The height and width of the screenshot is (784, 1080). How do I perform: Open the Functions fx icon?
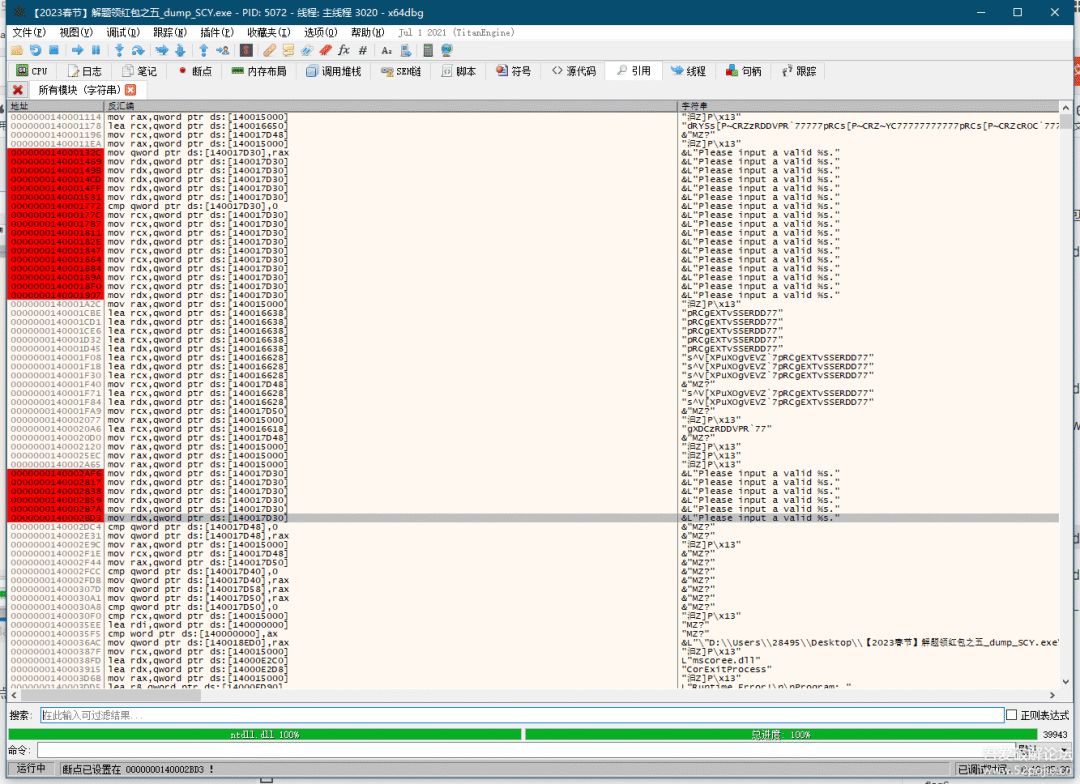(344, 50)
